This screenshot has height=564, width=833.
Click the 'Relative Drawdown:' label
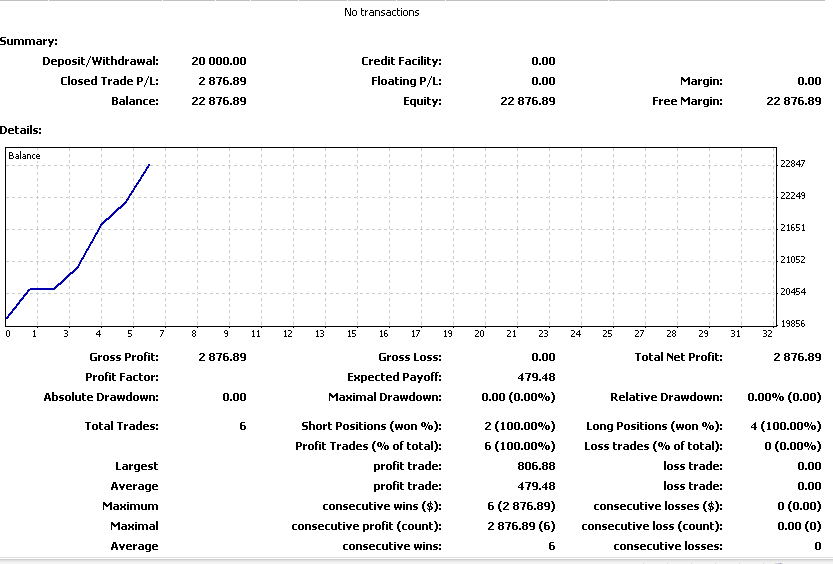tap(666, 397)
